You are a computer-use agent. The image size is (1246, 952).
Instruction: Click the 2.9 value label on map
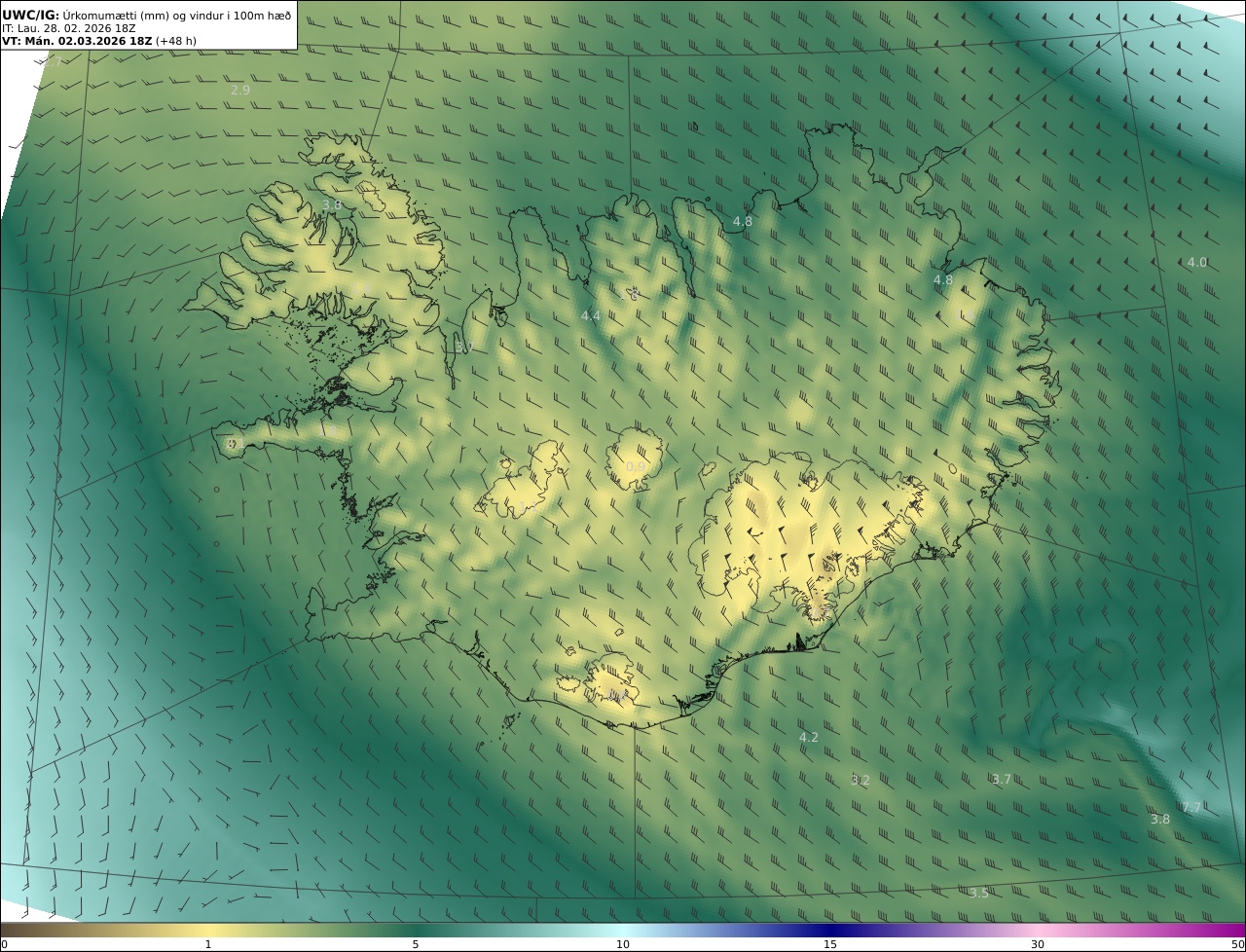(x=240, y=90)
